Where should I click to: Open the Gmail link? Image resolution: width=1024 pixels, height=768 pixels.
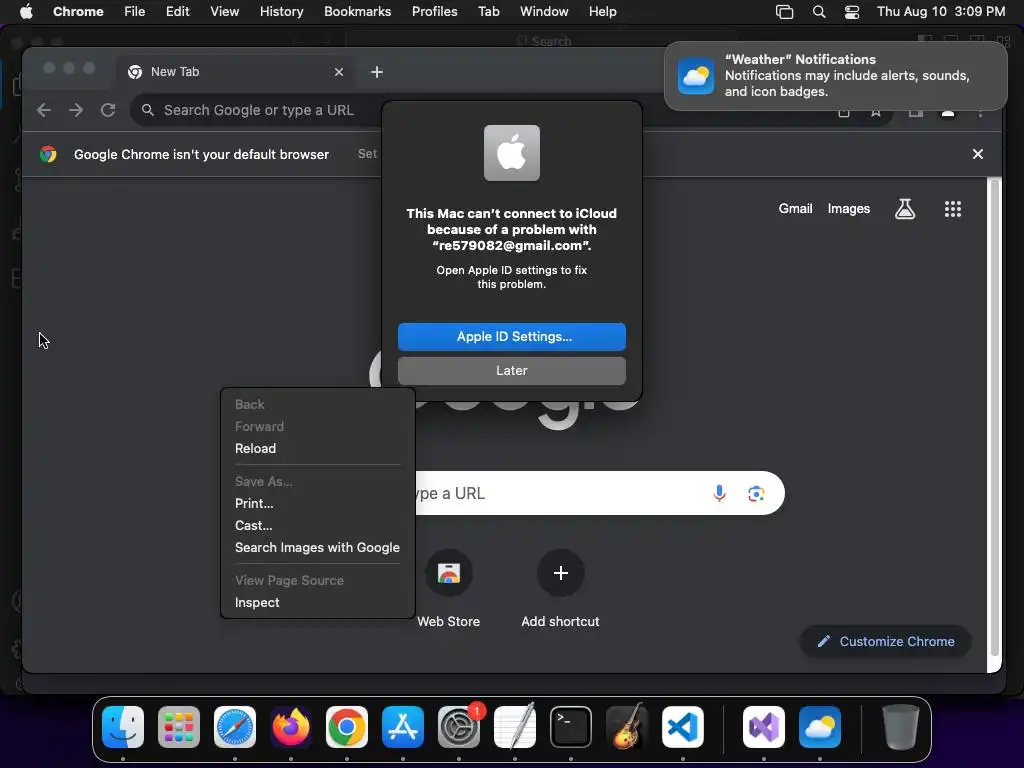795,209
